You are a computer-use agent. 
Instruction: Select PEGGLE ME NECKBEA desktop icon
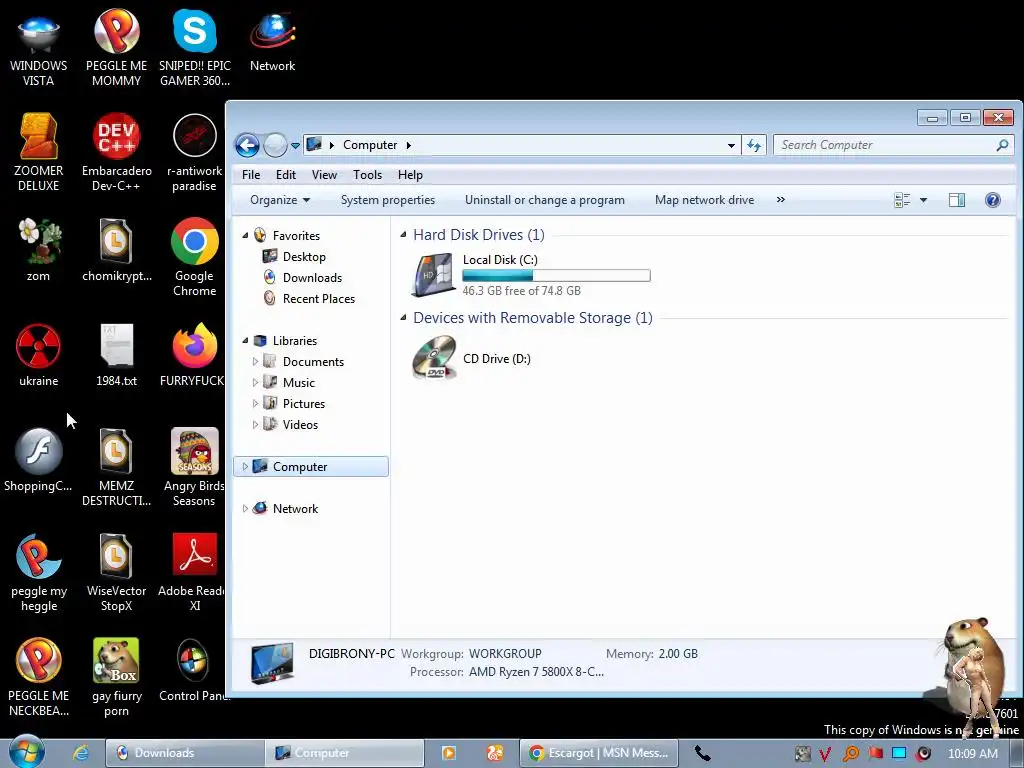pos(39,678)
